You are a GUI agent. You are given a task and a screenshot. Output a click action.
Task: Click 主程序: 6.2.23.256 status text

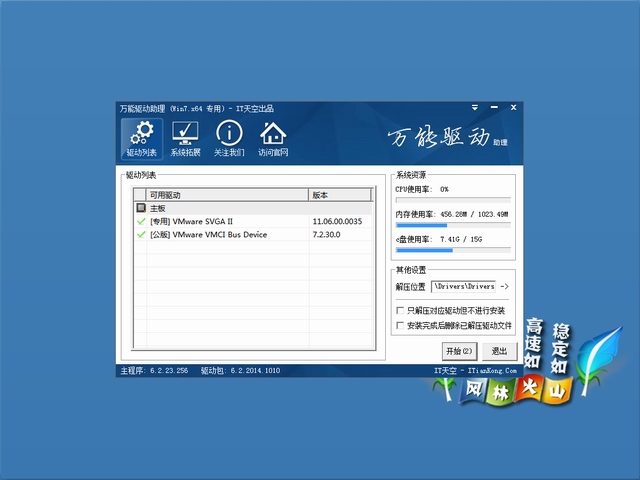(x=154, y=371)
